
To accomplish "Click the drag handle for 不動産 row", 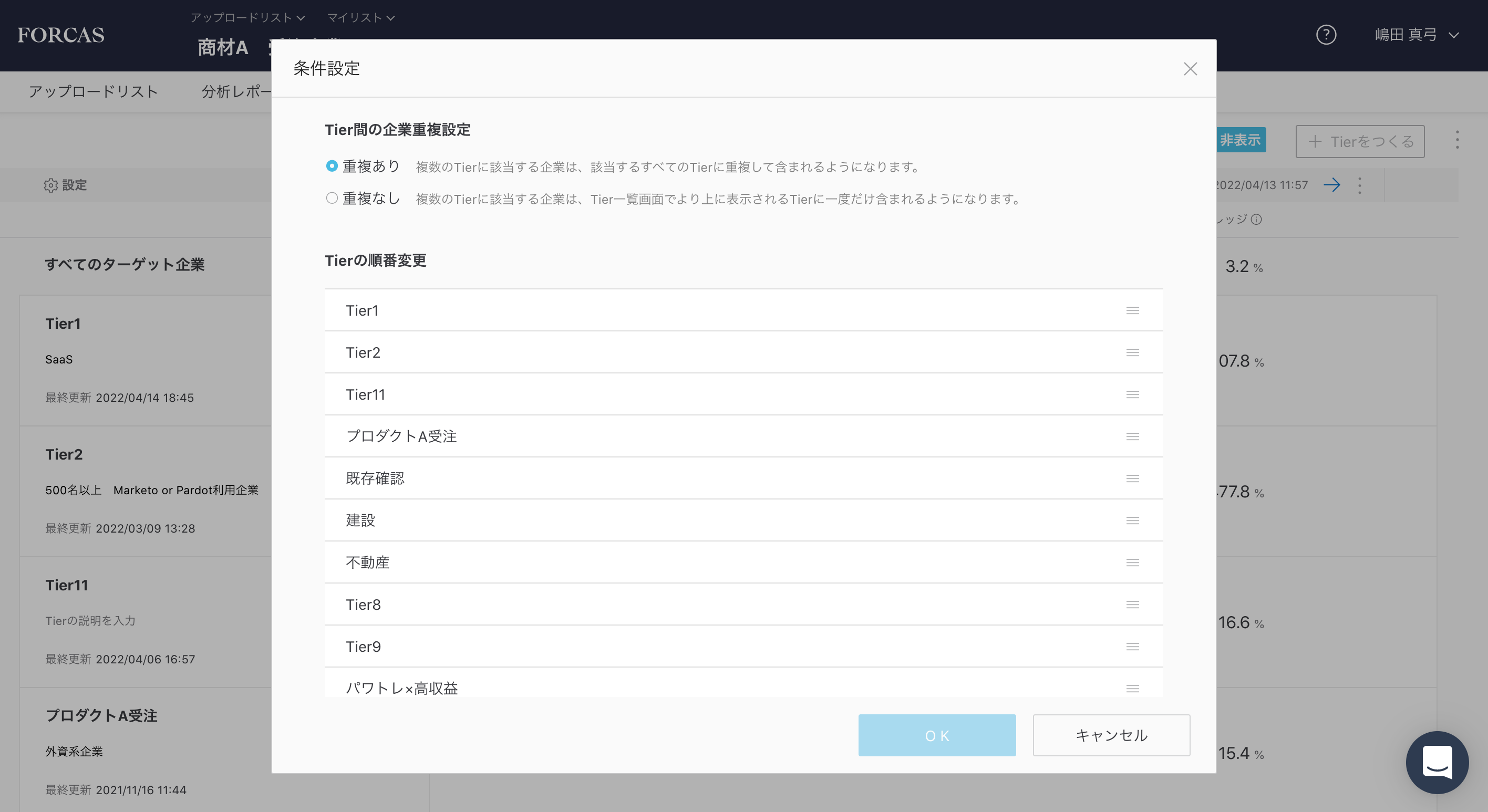I will 1132,563.
